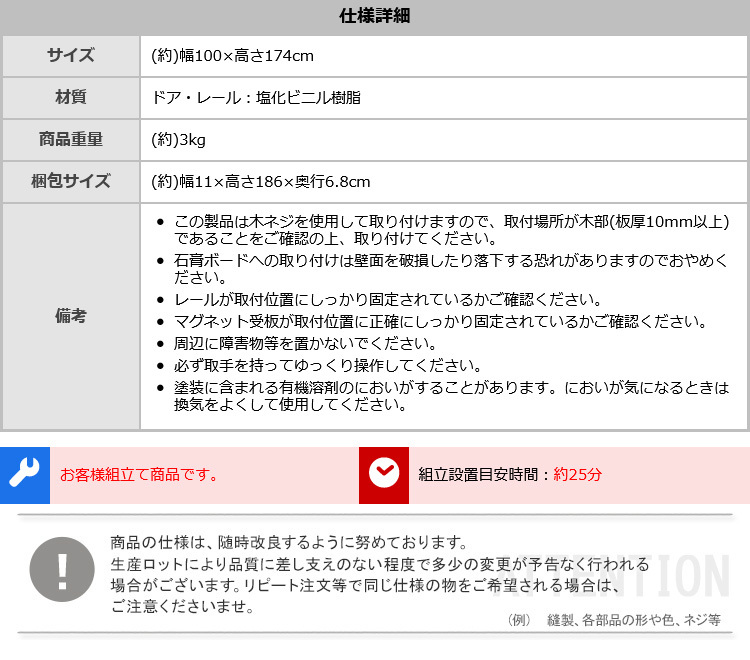Image resolution: width=750 pixels, height=660 pixels.
Task: Click the (例) 縫製、各部品 example text
Action: [x=613, y=620]
